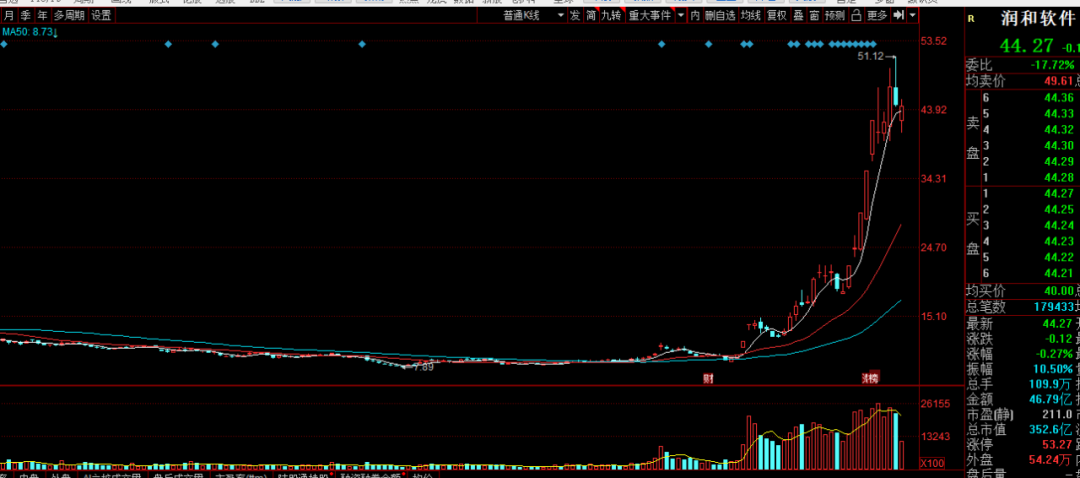Viewport: 1080px width, 478px height.
Task: Click the 财 financial marker under the chart
Action: tap(707, 378)
